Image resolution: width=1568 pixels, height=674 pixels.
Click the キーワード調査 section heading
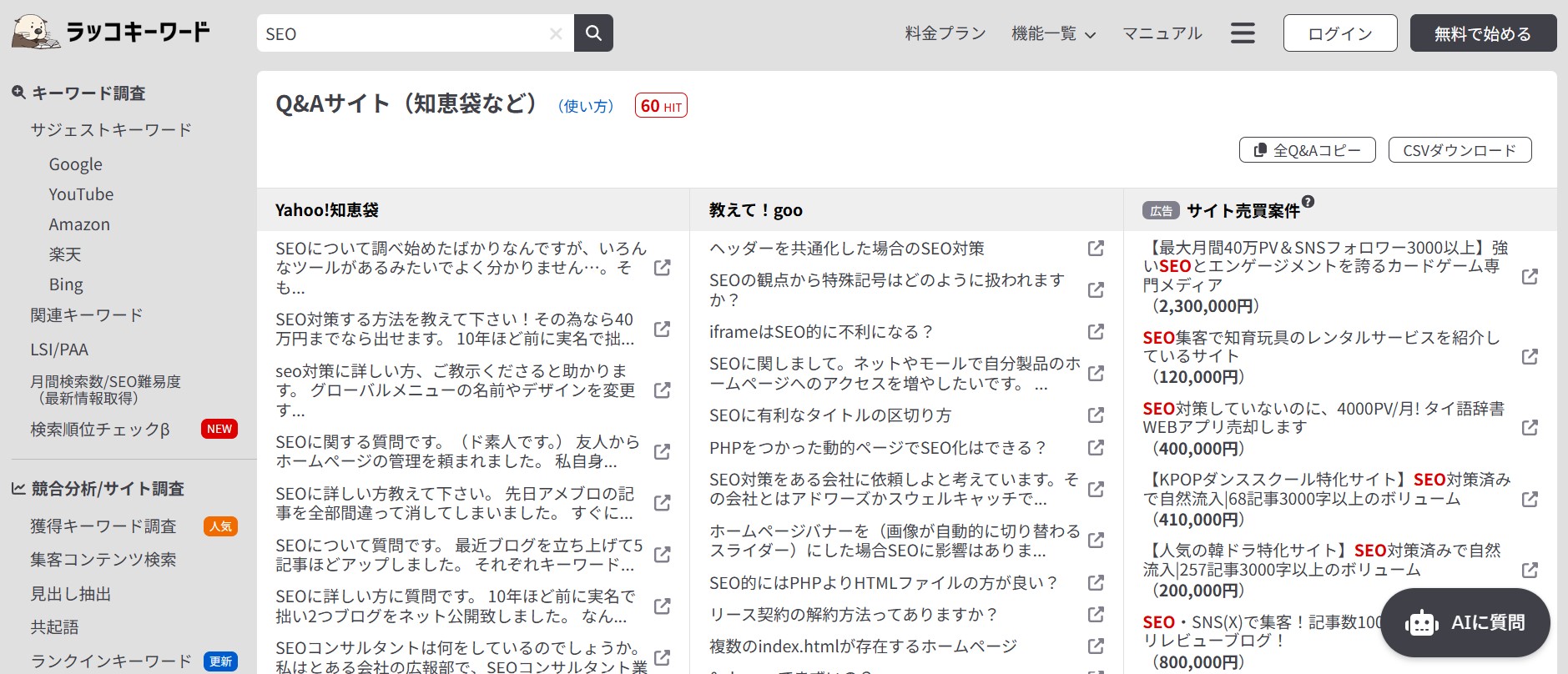[78, 93]
